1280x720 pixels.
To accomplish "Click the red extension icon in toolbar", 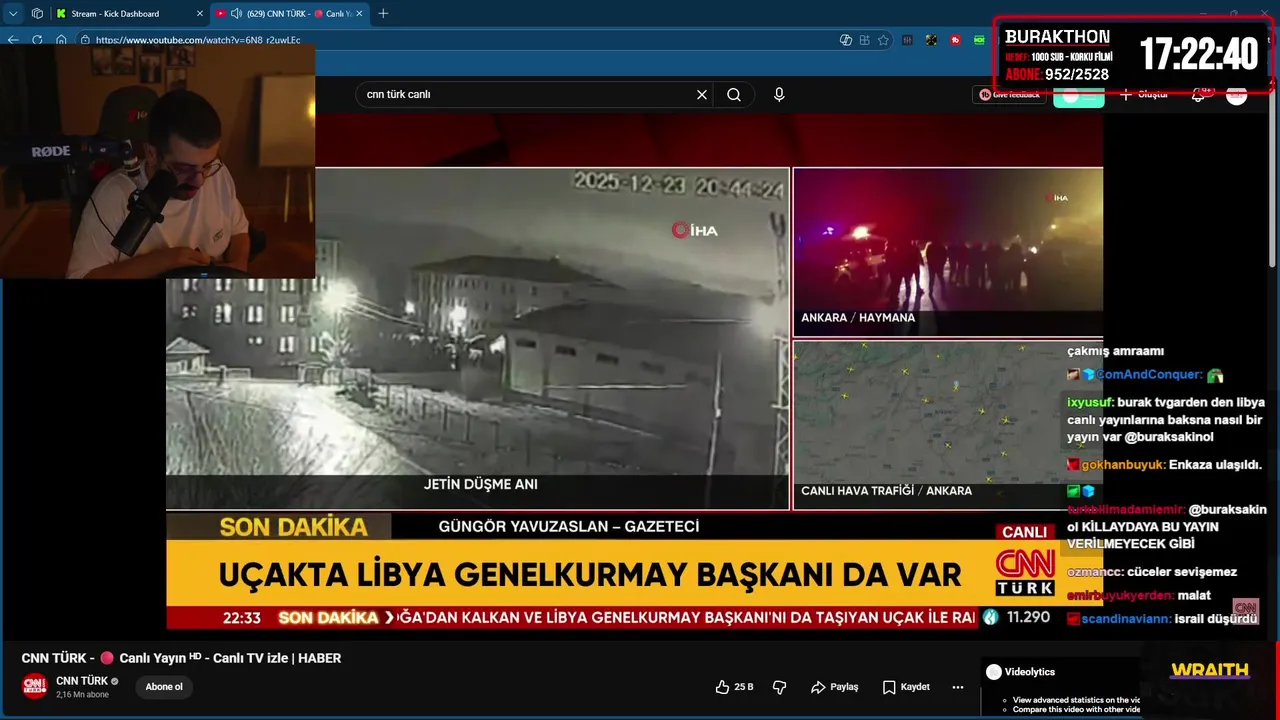I will coord(956,40).
